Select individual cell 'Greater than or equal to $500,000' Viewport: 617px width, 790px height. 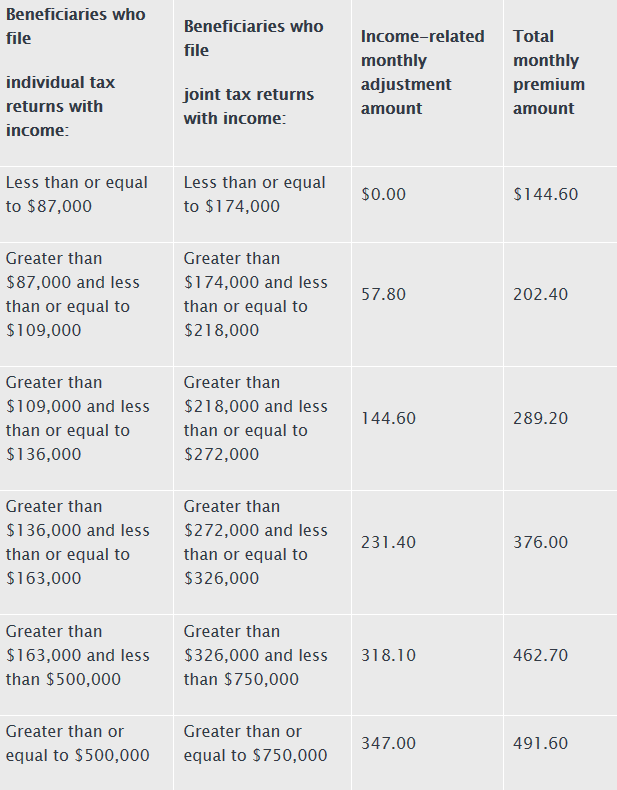tap(78, 743)
